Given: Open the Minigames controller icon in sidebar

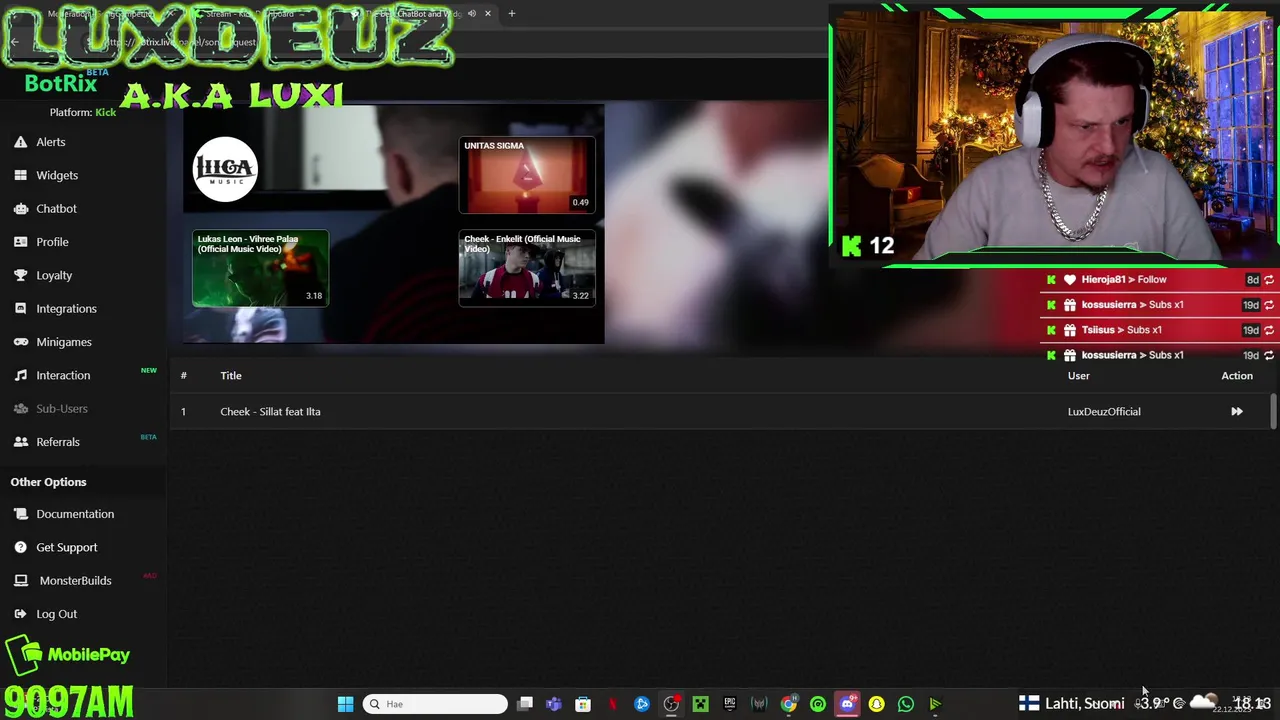Looking at the screenshot, I should [20, 342].
